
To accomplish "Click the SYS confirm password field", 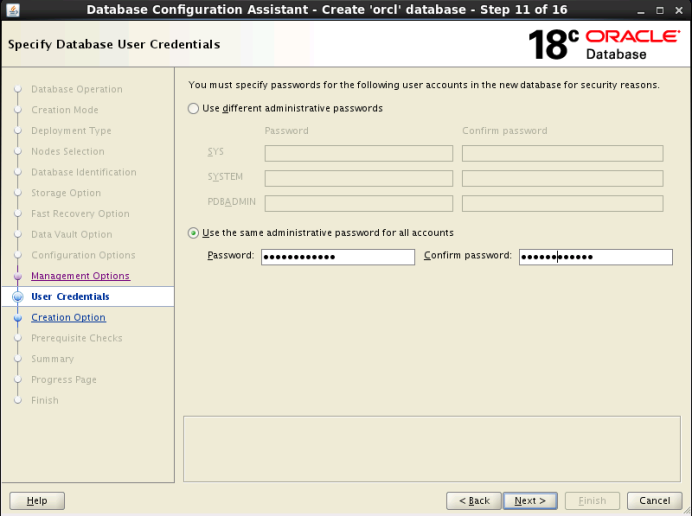I will pos(563,154).
